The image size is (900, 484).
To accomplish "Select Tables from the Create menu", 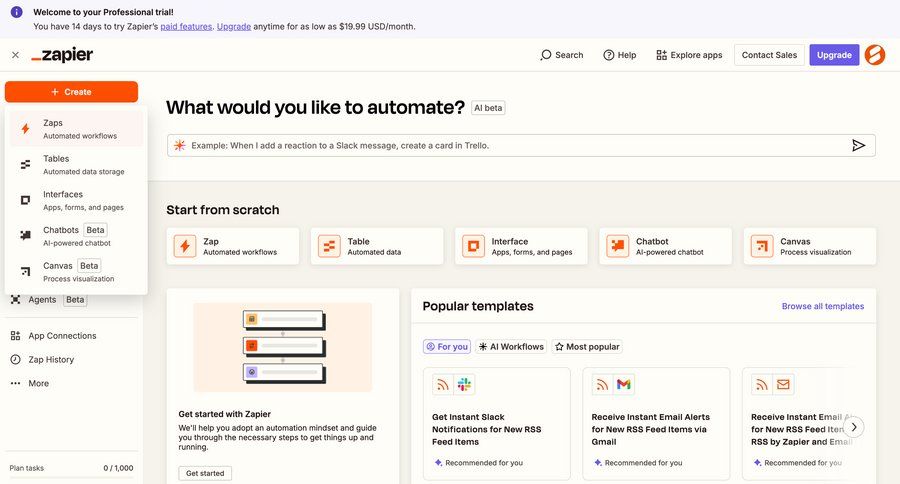I will coord(76,164).
